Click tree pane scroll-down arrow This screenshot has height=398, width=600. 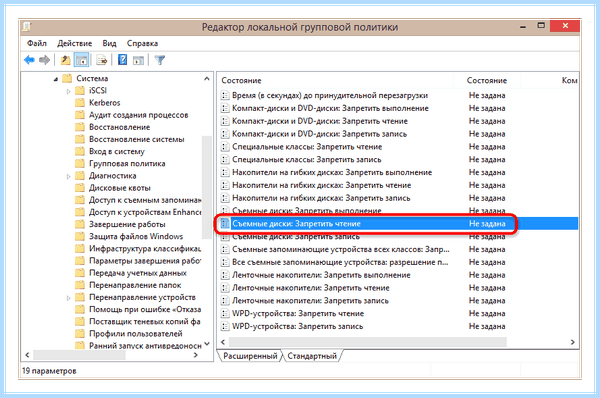[x=207, y=344]
